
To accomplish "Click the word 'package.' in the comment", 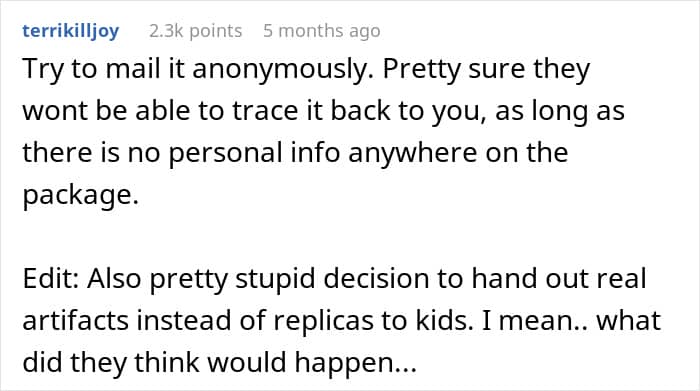I will pos(81,196).
